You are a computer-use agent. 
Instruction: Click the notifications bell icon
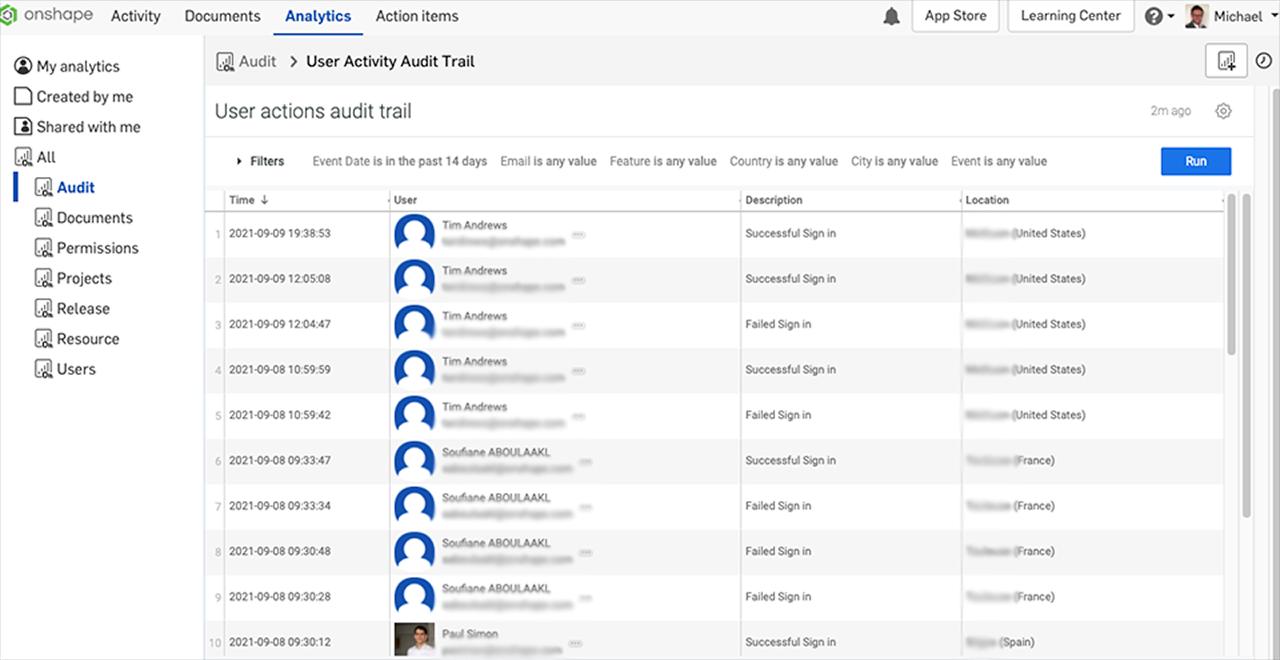coord(891,16)
